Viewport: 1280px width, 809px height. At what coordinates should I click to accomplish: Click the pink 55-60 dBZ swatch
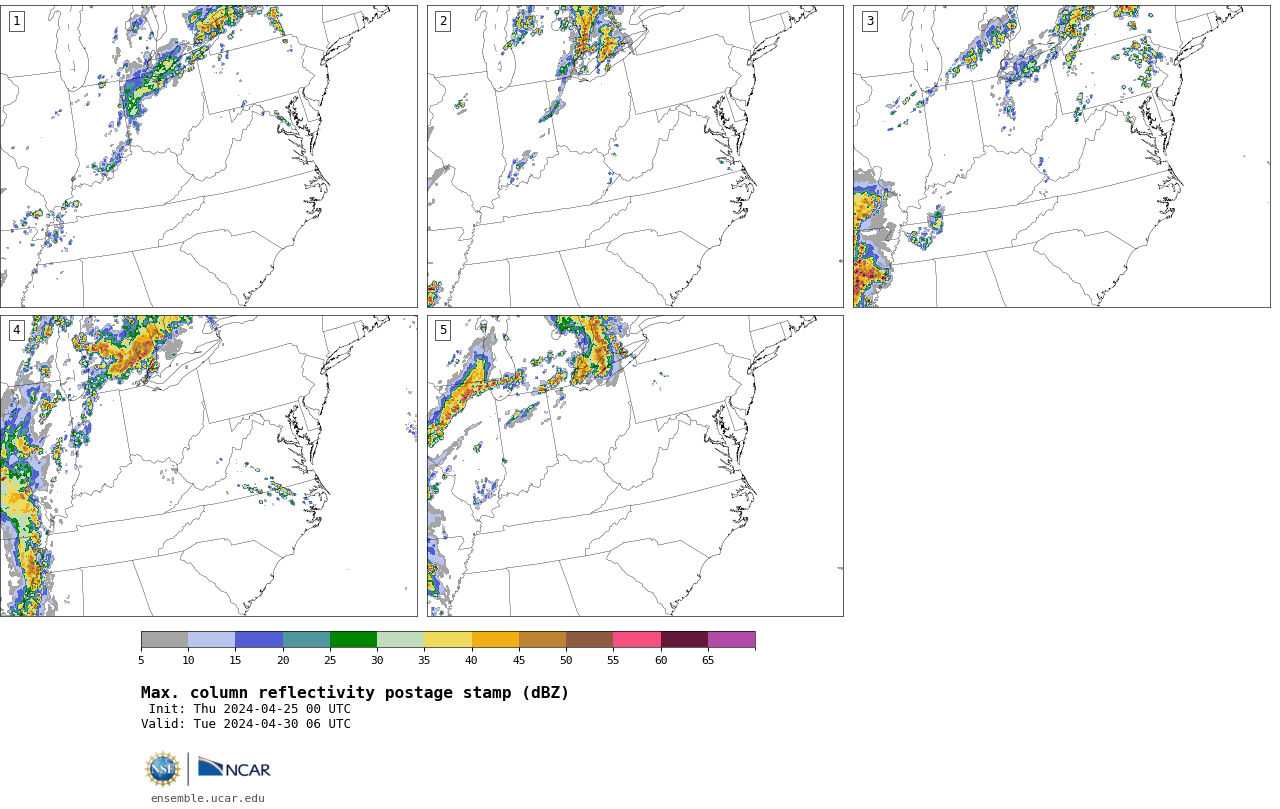click(637, 640)
